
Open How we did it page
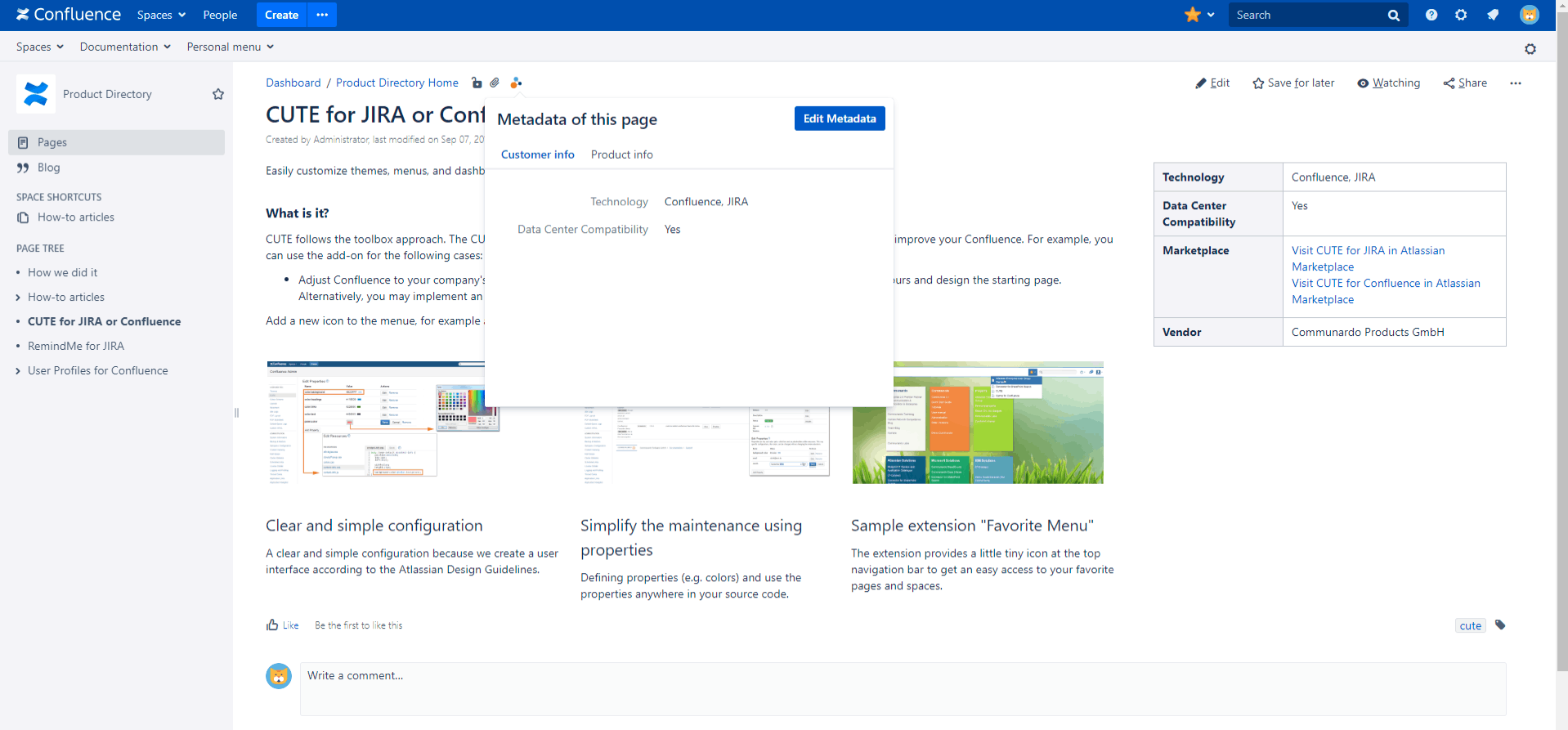pyautogui.click(x=62, y=273)
